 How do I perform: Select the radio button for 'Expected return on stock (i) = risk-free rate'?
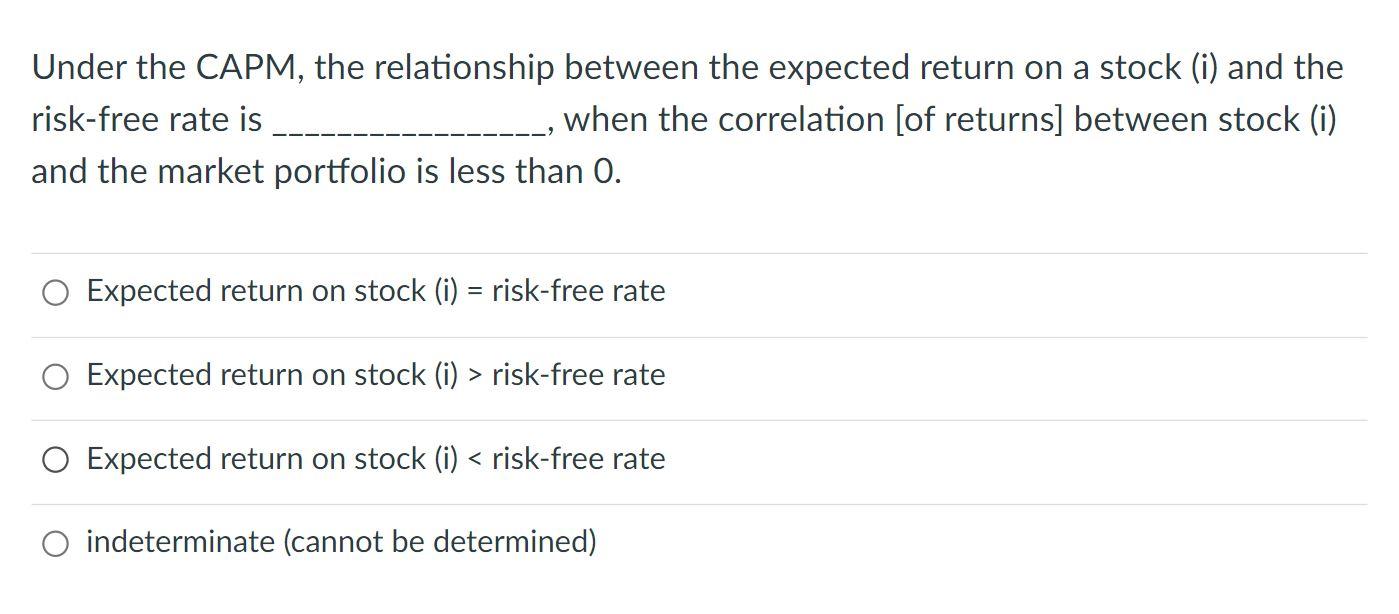pyautogui.click(x=56, y=292)
